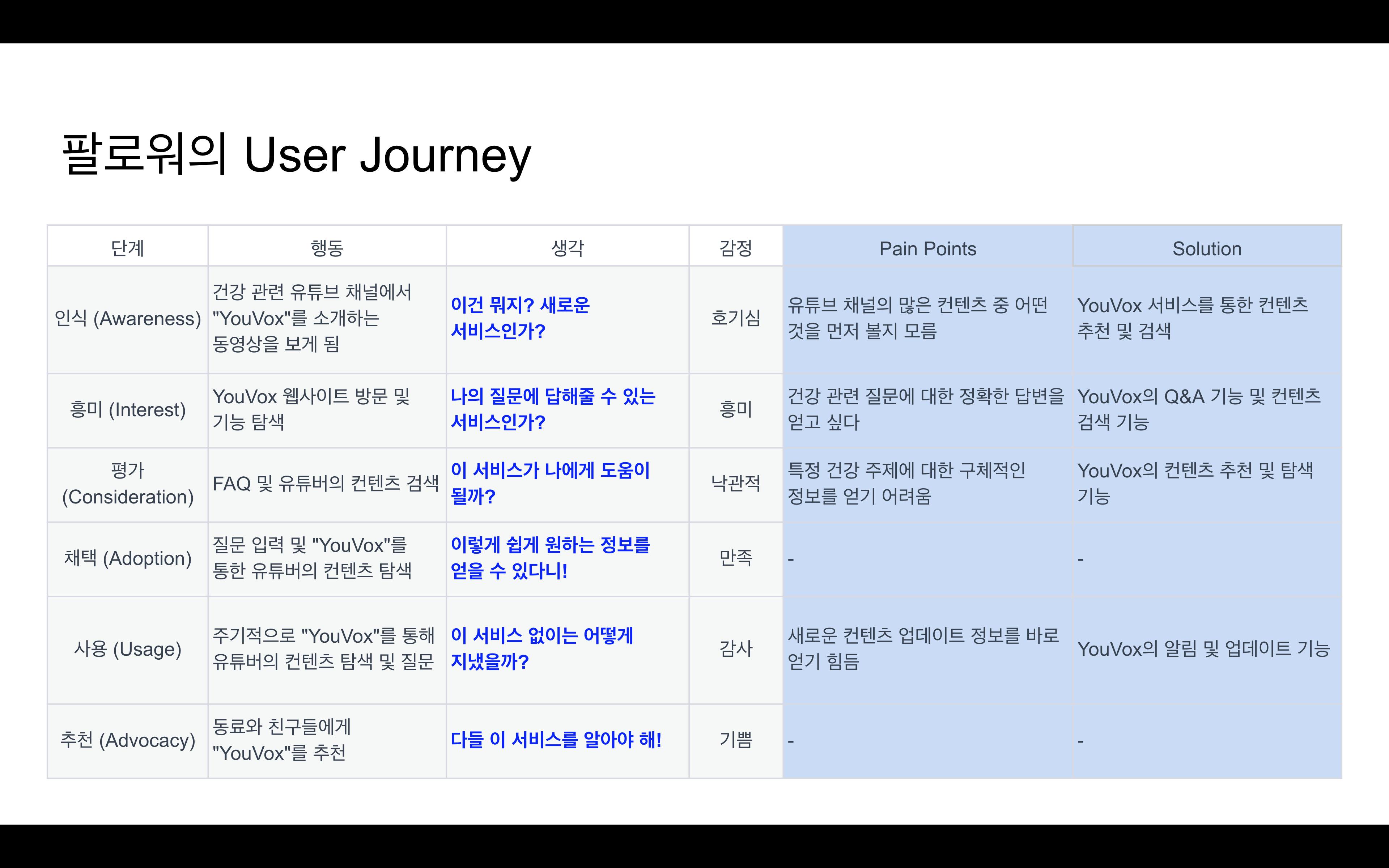Click the 'Solution' header cell
1389x868 pixels.
click(1207, 246)
